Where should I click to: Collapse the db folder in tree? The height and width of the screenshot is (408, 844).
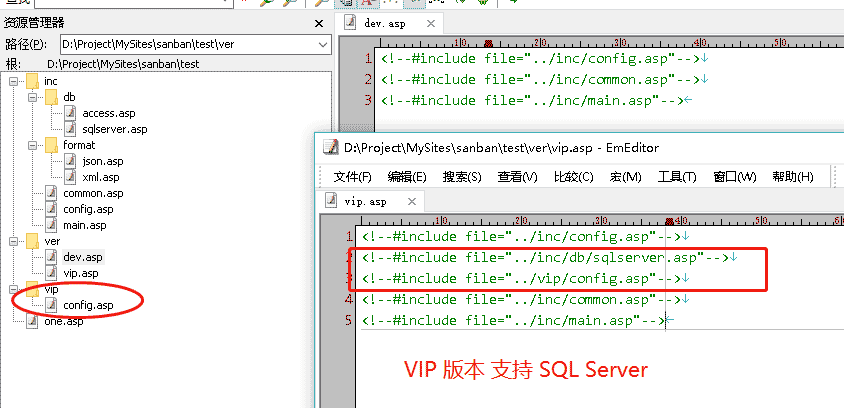32,97
